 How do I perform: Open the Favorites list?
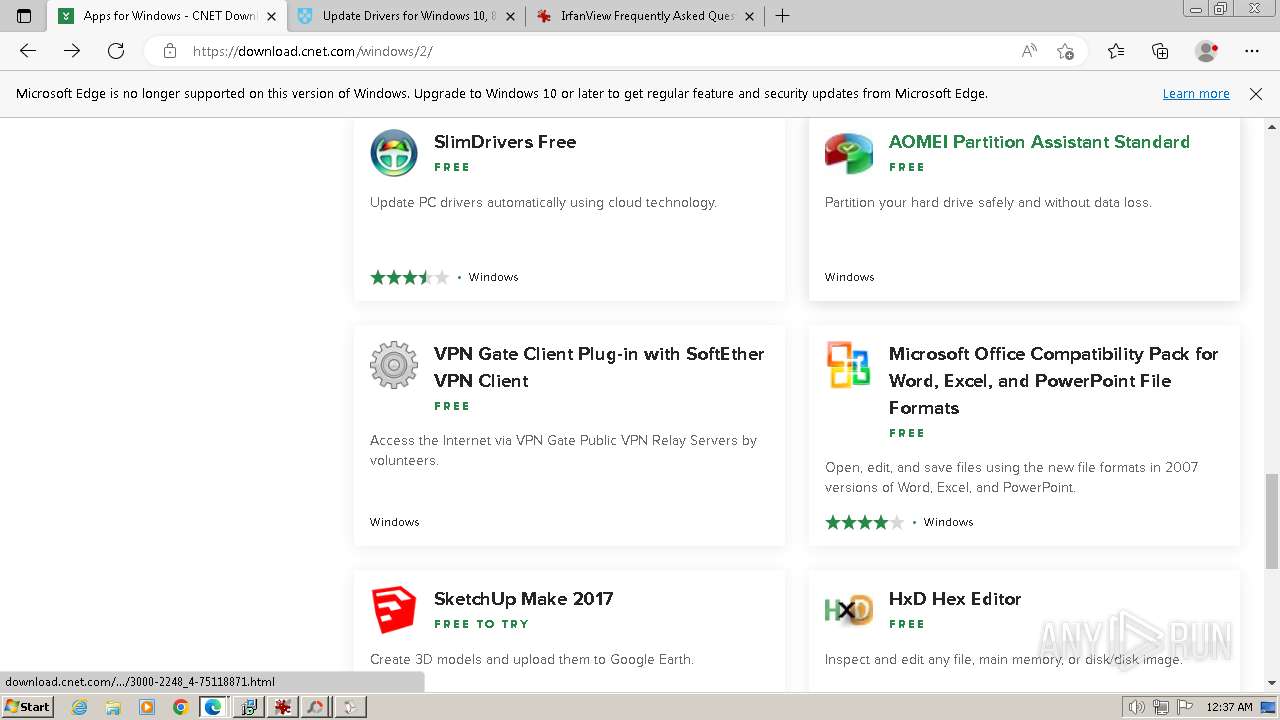point(1116,51)
